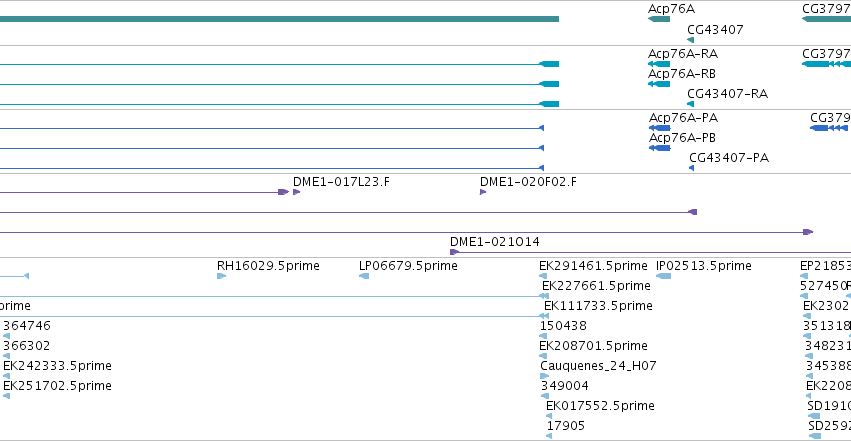Select the RH16029.5prime EST glyph
This screenshot has width=851, height=441.
221,276
